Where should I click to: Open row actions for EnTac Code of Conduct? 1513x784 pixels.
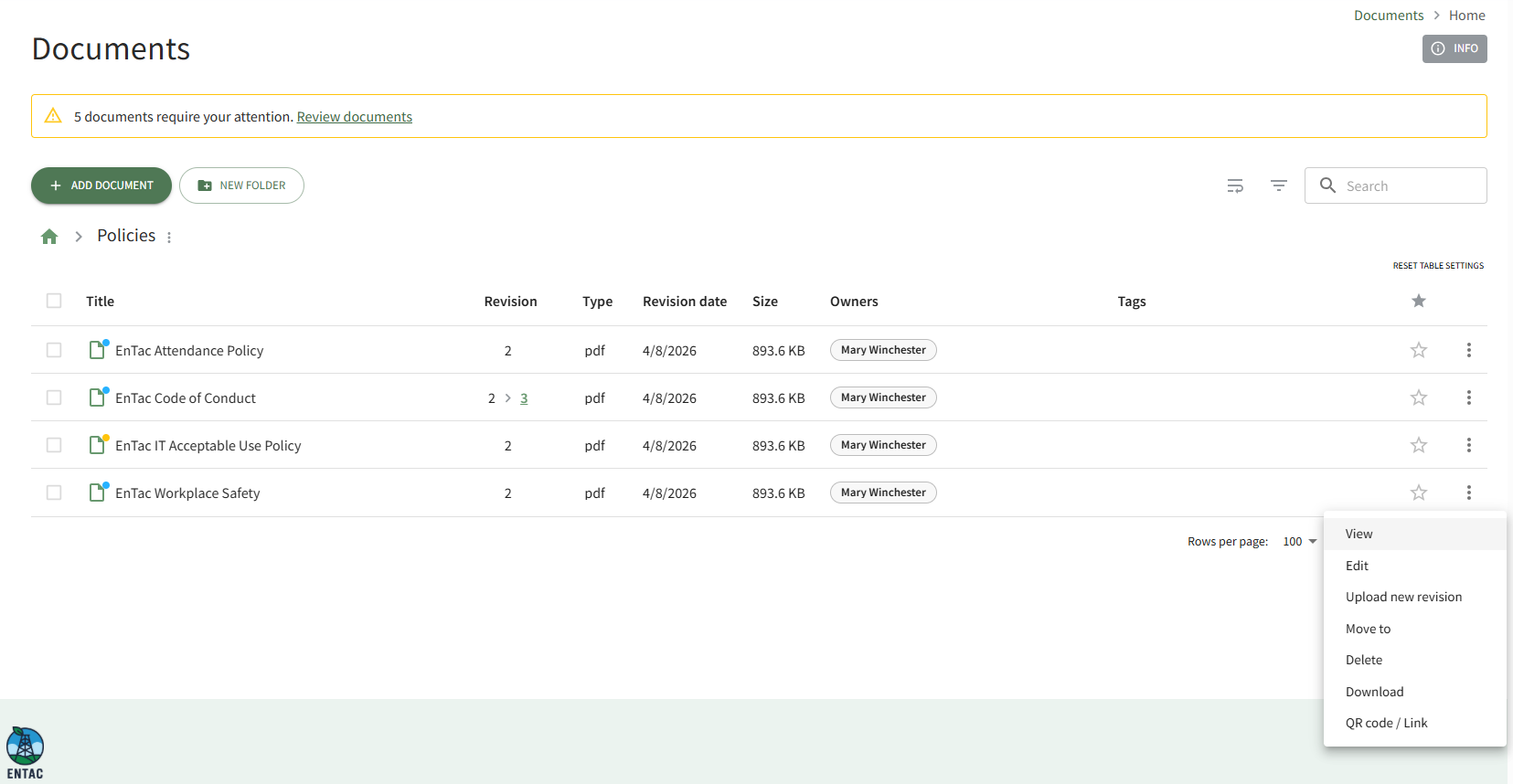point(1468,397)
